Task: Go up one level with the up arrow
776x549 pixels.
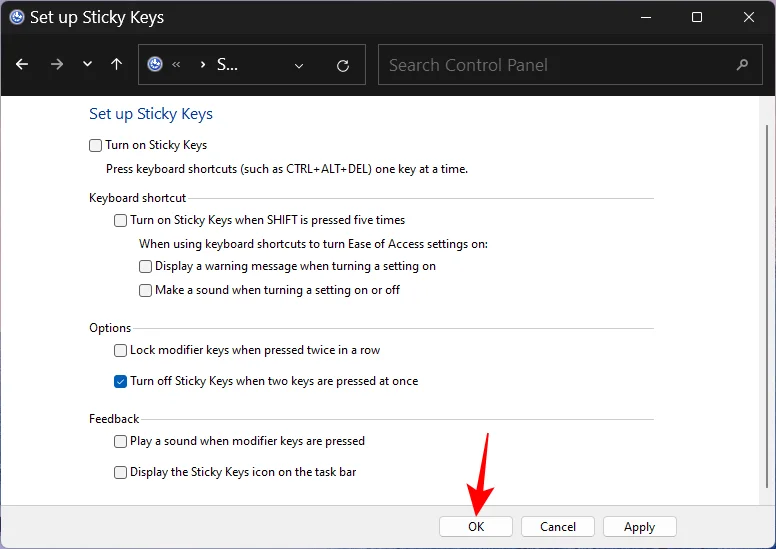Action: tap(117, 64)
